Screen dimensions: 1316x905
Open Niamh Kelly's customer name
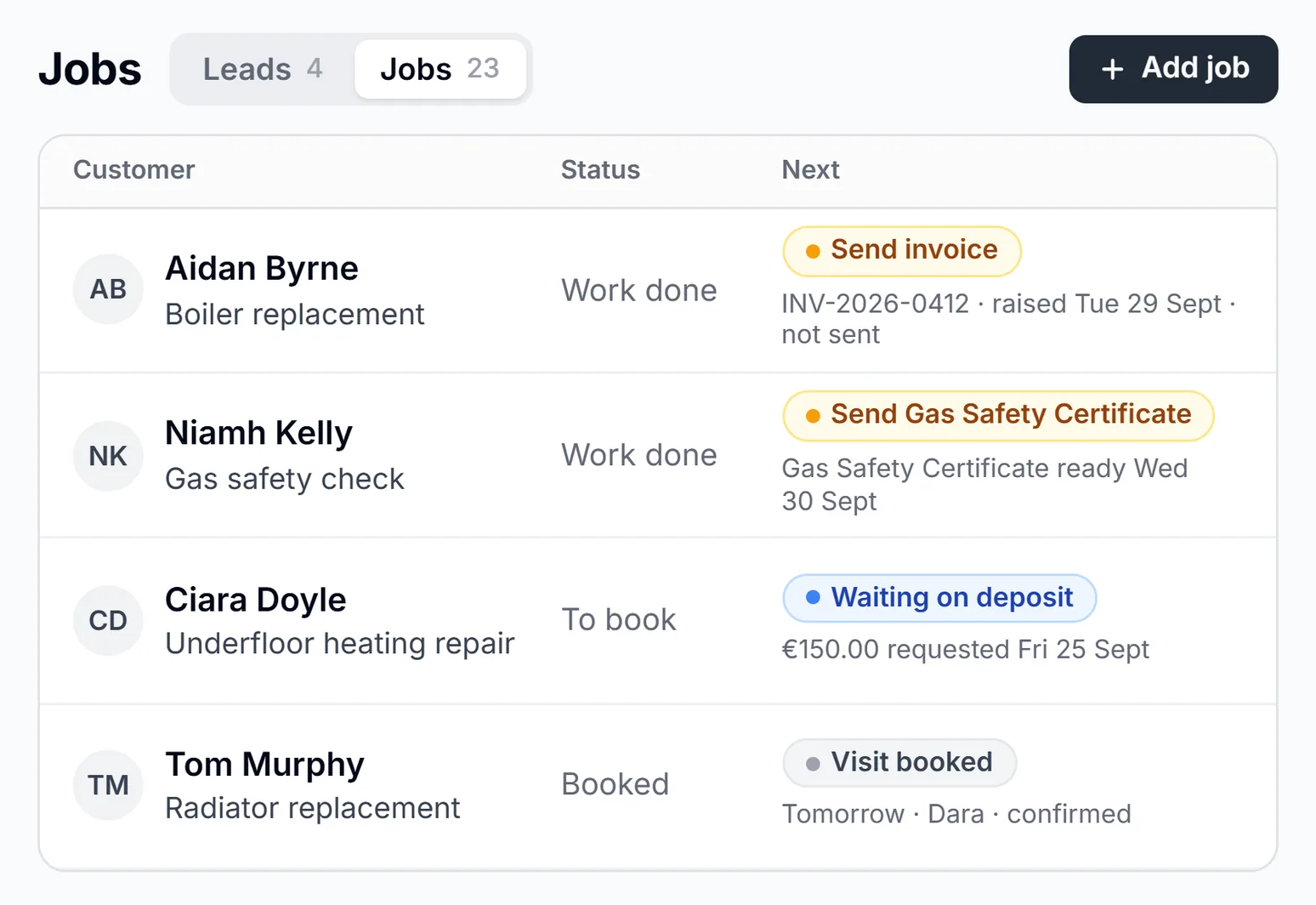[x=258, y=434]
